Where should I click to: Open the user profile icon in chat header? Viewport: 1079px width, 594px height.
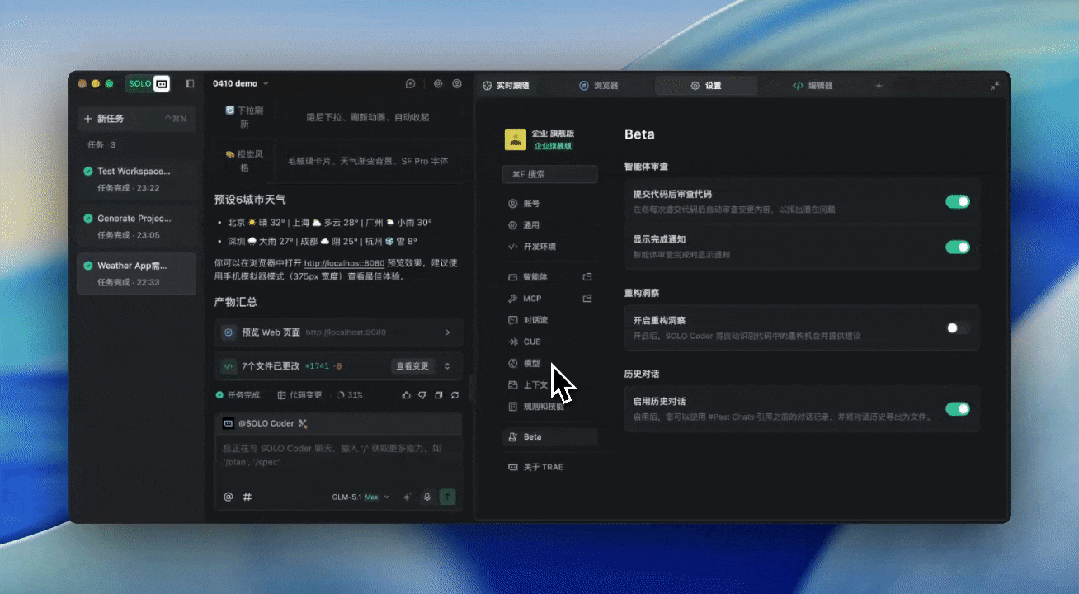point(457,84)
